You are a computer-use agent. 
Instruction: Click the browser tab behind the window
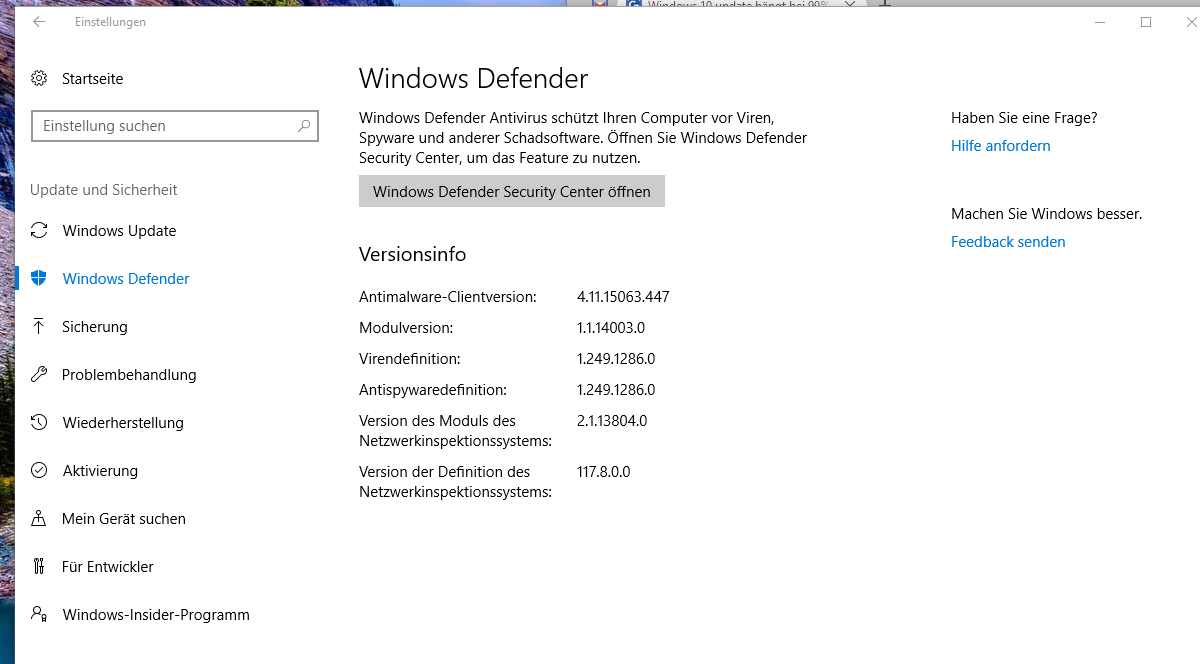(x=740, y=4)
